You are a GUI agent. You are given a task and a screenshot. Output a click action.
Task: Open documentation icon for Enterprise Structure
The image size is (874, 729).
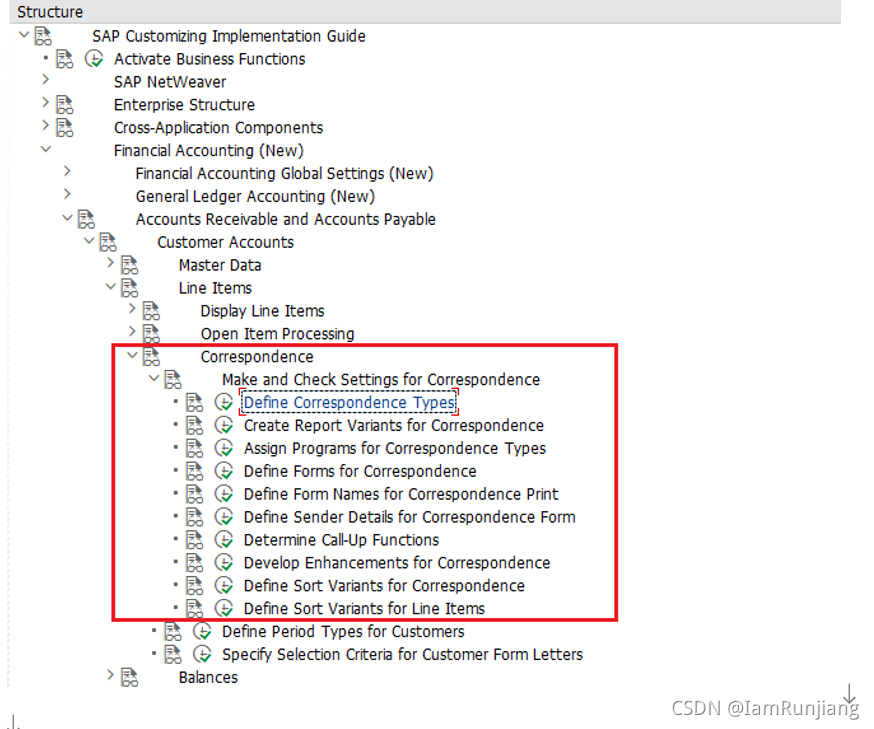[65, 104]
